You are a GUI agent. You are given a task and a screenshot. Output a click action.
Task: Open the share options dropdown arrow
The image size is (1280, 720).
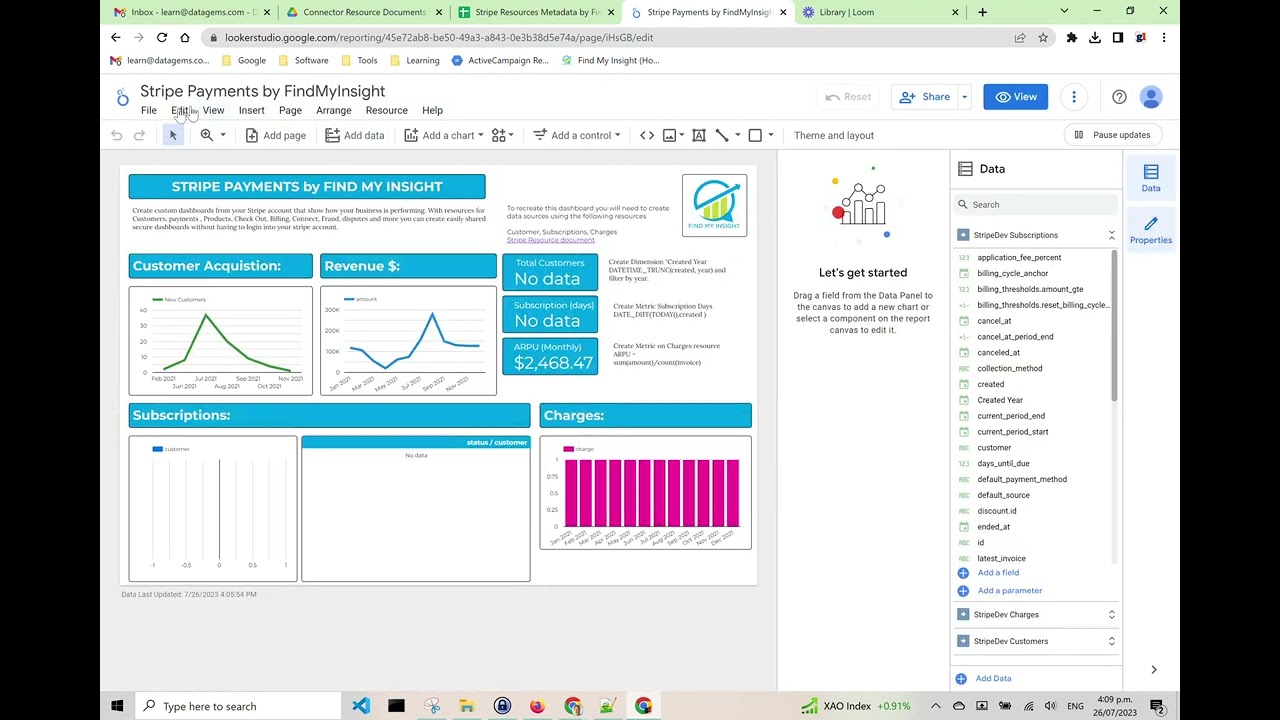965,97
